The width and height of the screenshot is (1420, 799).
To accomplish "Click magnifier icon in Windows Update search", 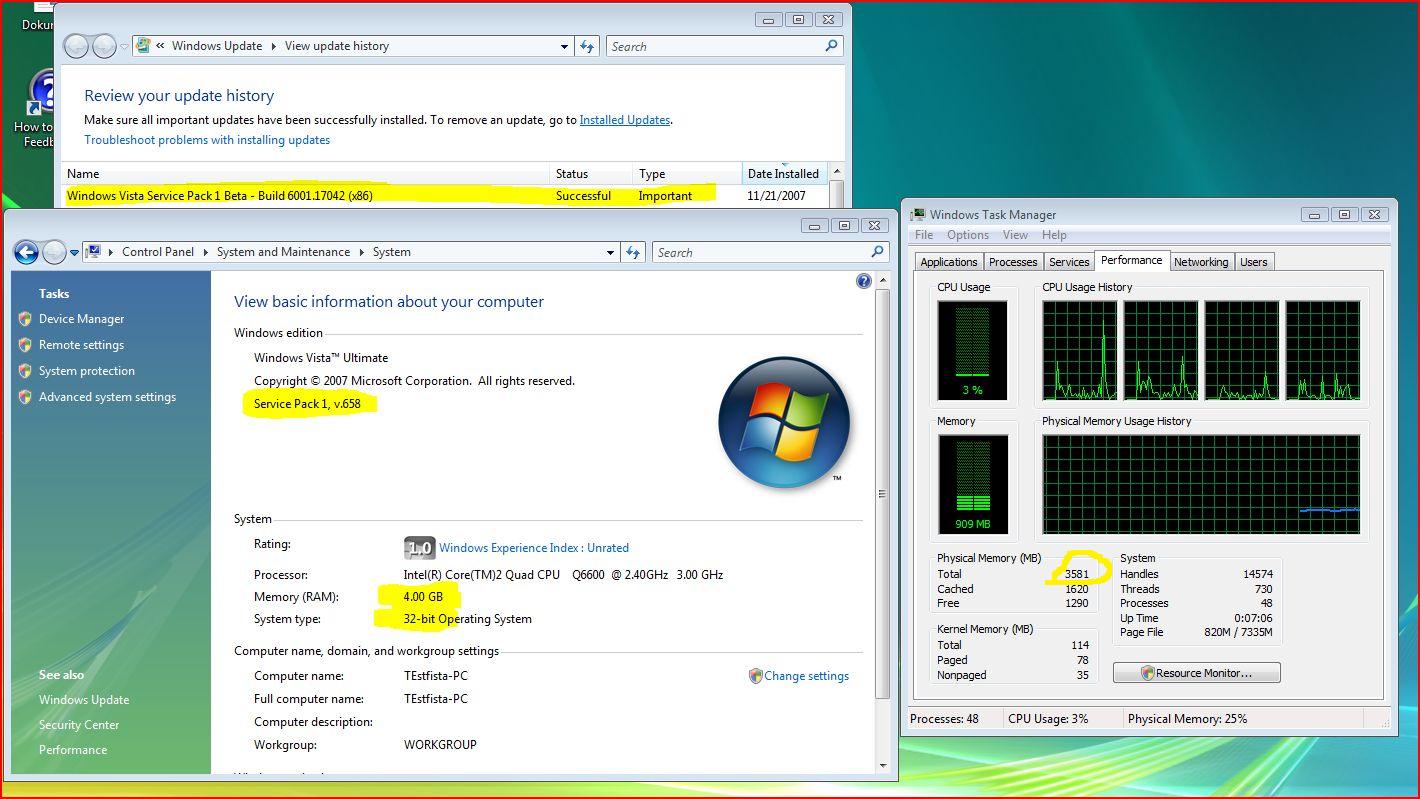I will [x=831, y=46].
